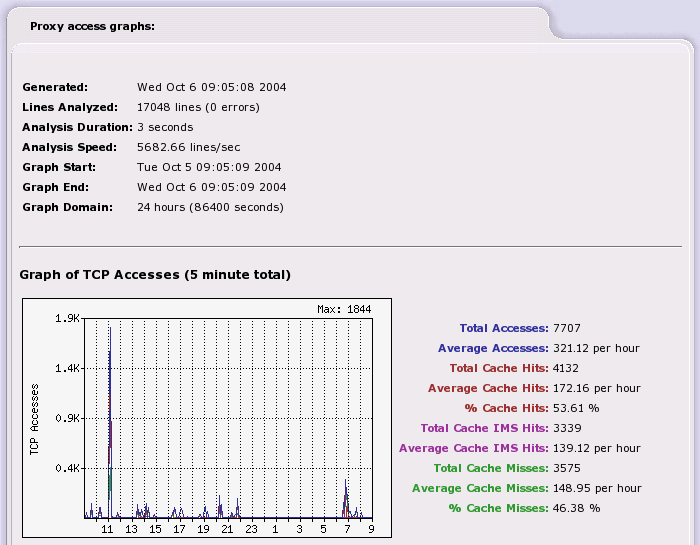Click the '13' hour tick on x-axis
The width and height of the screenshot is (700, 545).
click(131, 529)
